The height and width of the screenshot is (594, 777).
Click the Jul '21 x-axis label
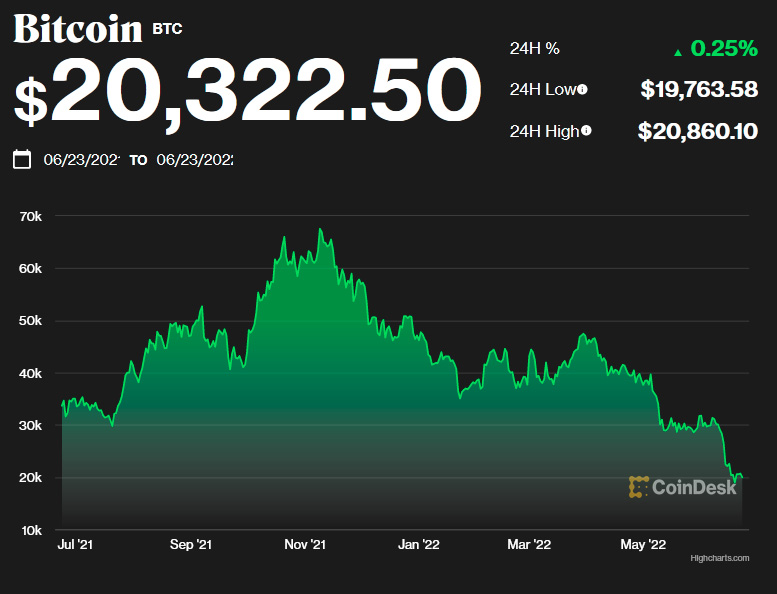pos(77,545)
